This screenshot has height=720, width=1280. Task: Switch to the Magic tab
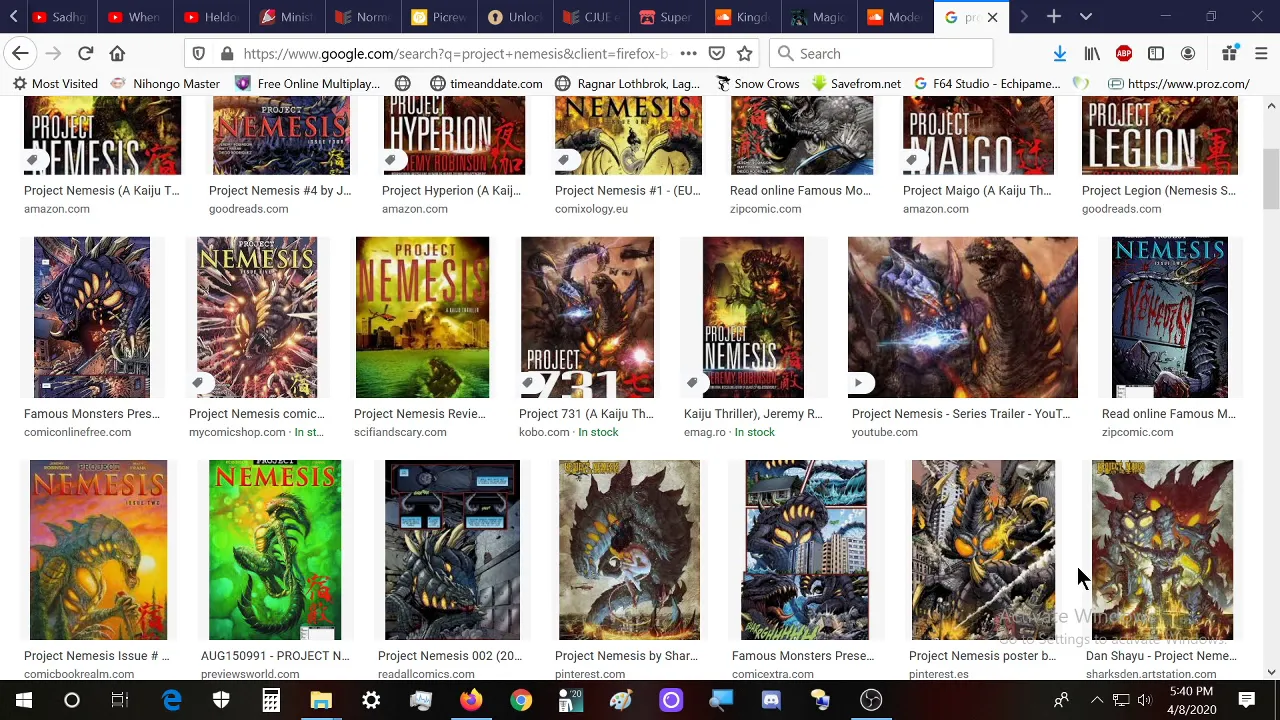818,17
